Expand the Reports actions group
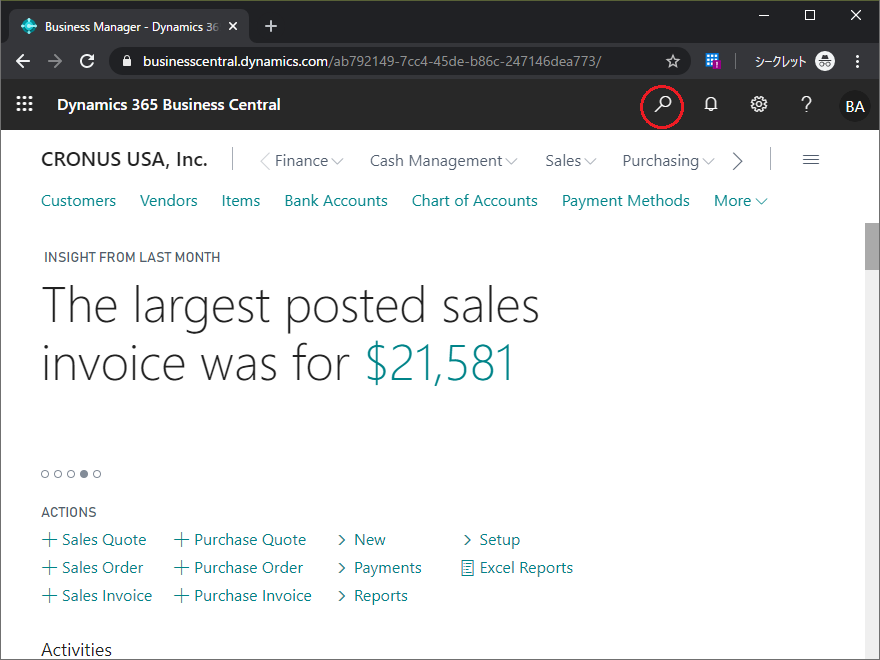 tap(373, 596)
